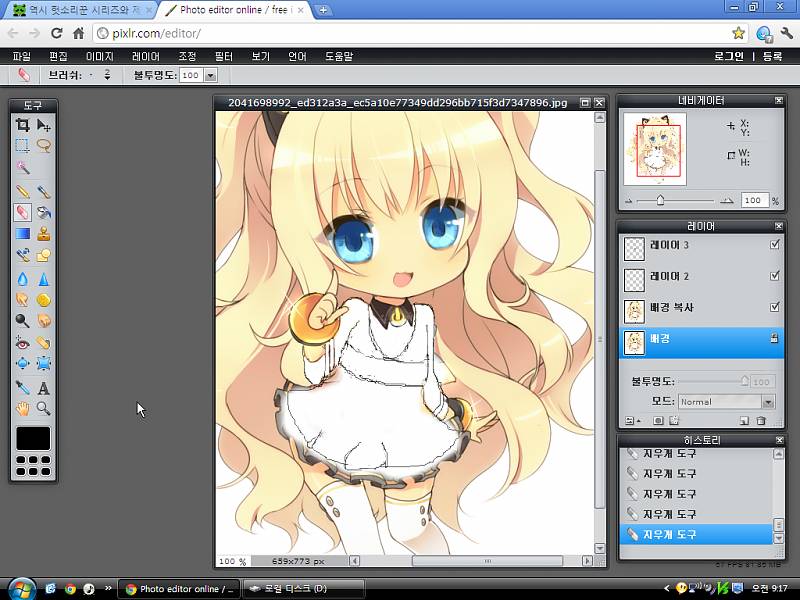Open the foreground color swatch

point(33,438)
